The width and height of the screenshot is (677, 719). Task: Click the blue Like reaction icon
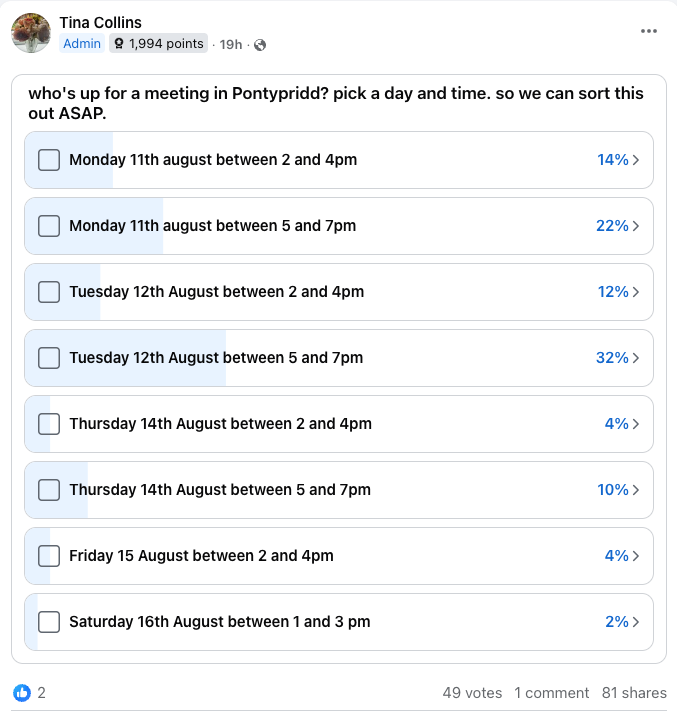pyautogui.click(x=22, y=692)
